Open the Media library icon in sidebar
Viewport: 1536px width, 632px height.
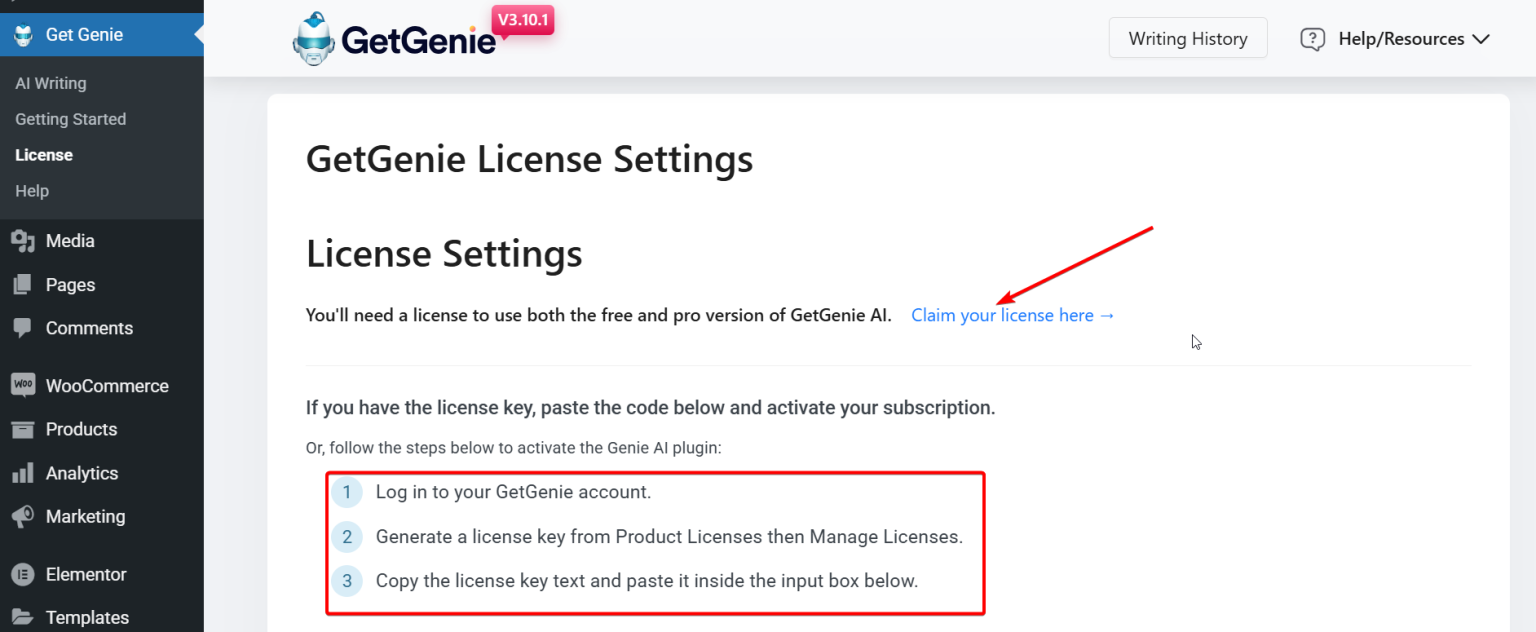coord(24,240)
